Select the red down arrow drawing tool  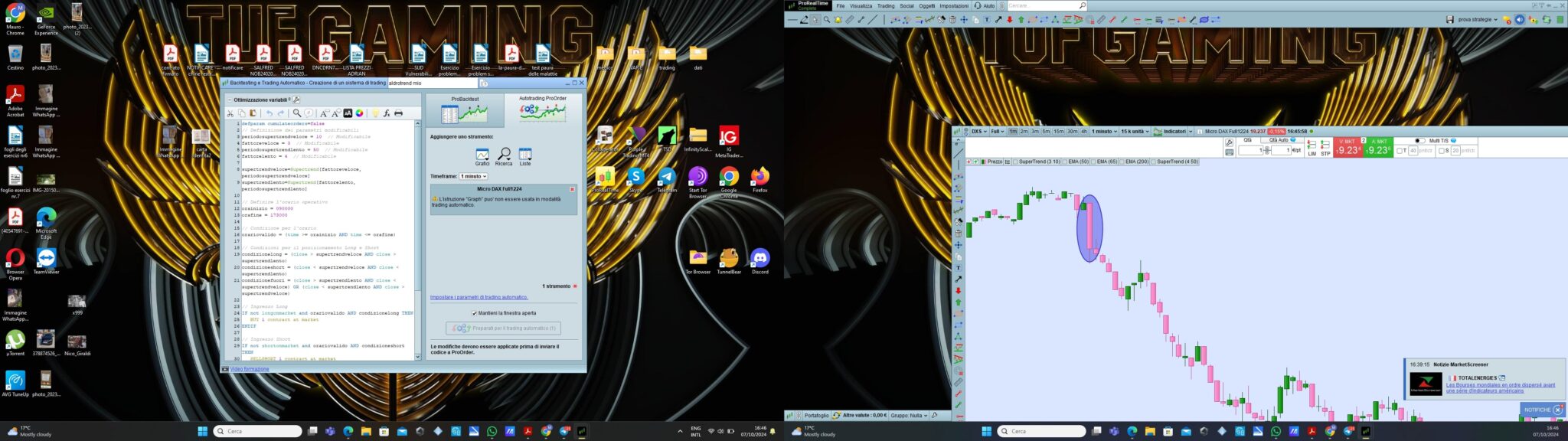click(x=1010, y=20)
